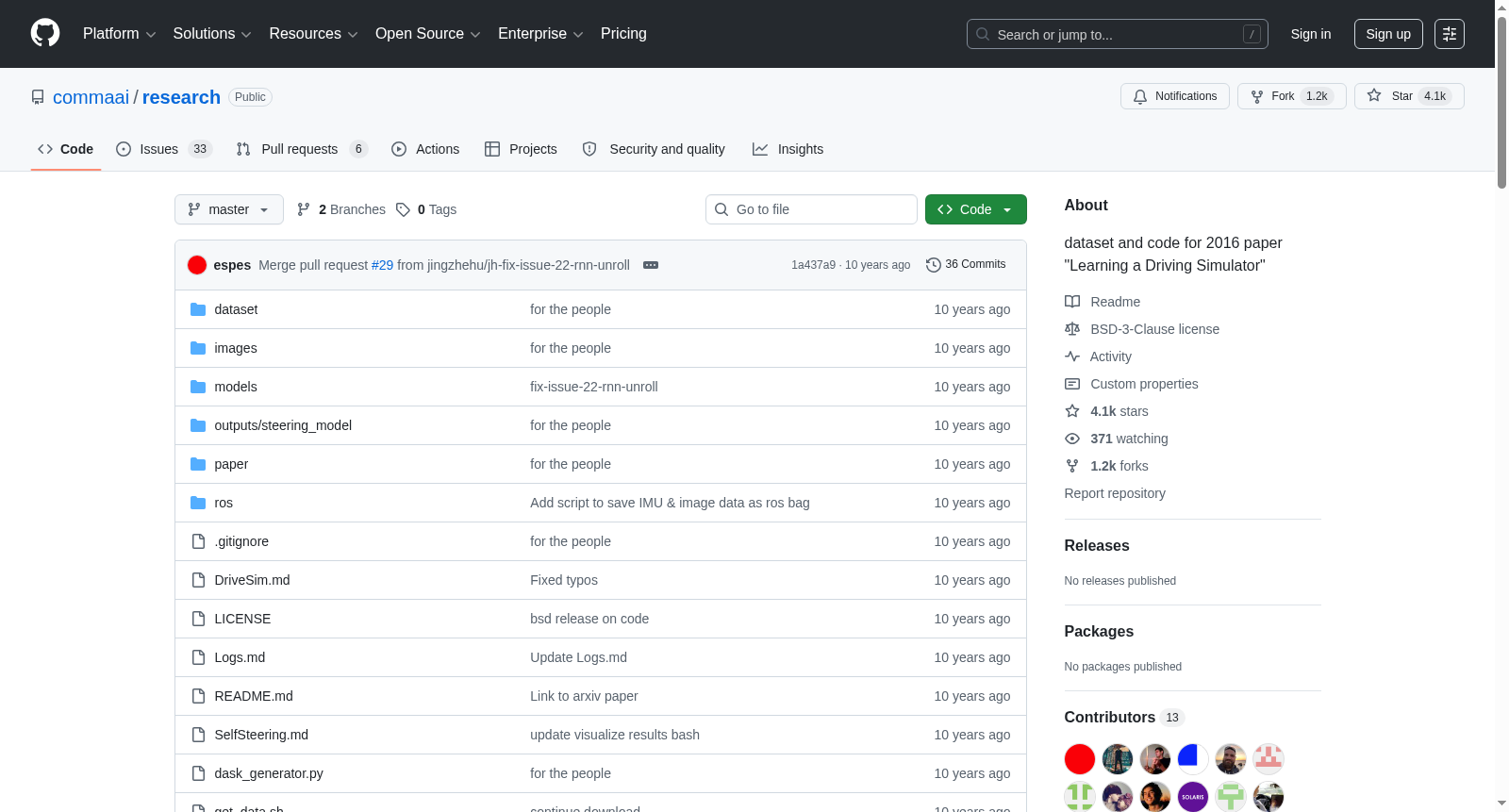Open the Projects tab
Viewport: 1509px width, 812px height.
tap(521, 149)
